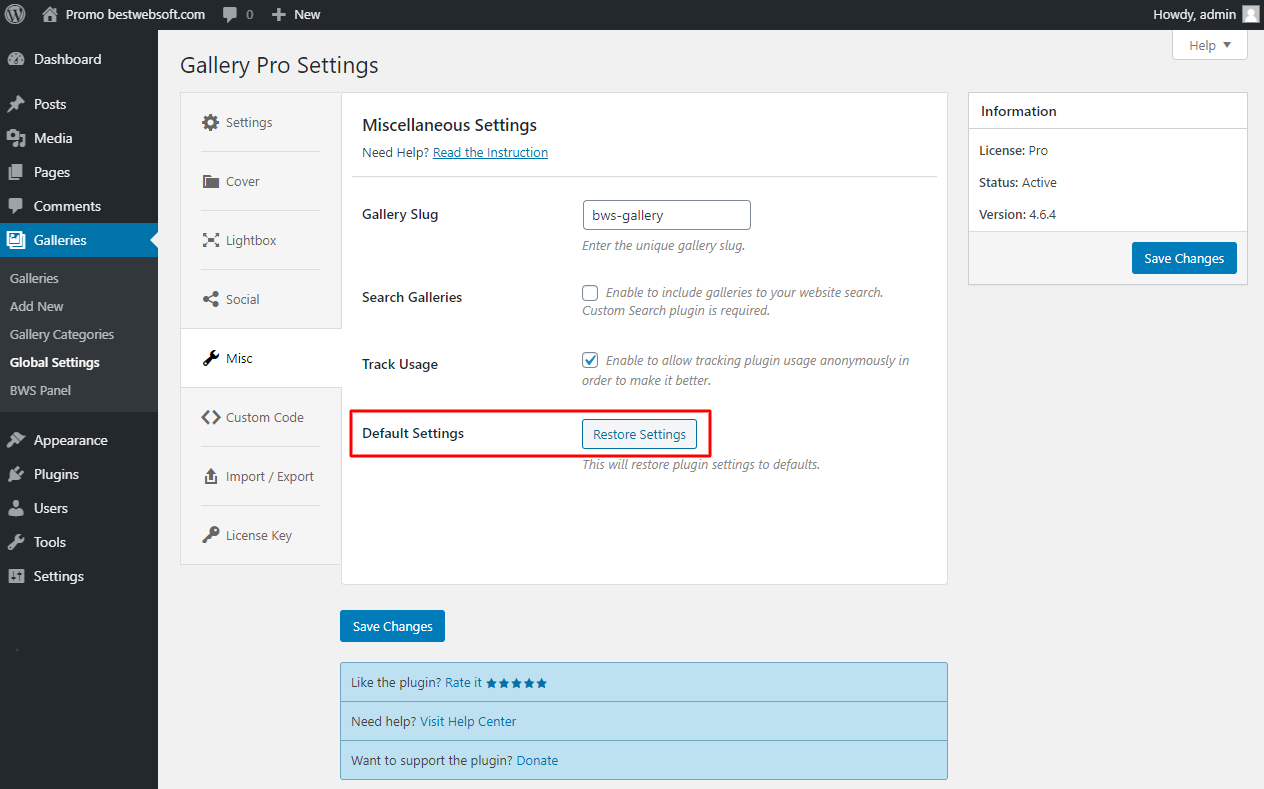
Task: Open the Social tab
Action: click(260, 299)
